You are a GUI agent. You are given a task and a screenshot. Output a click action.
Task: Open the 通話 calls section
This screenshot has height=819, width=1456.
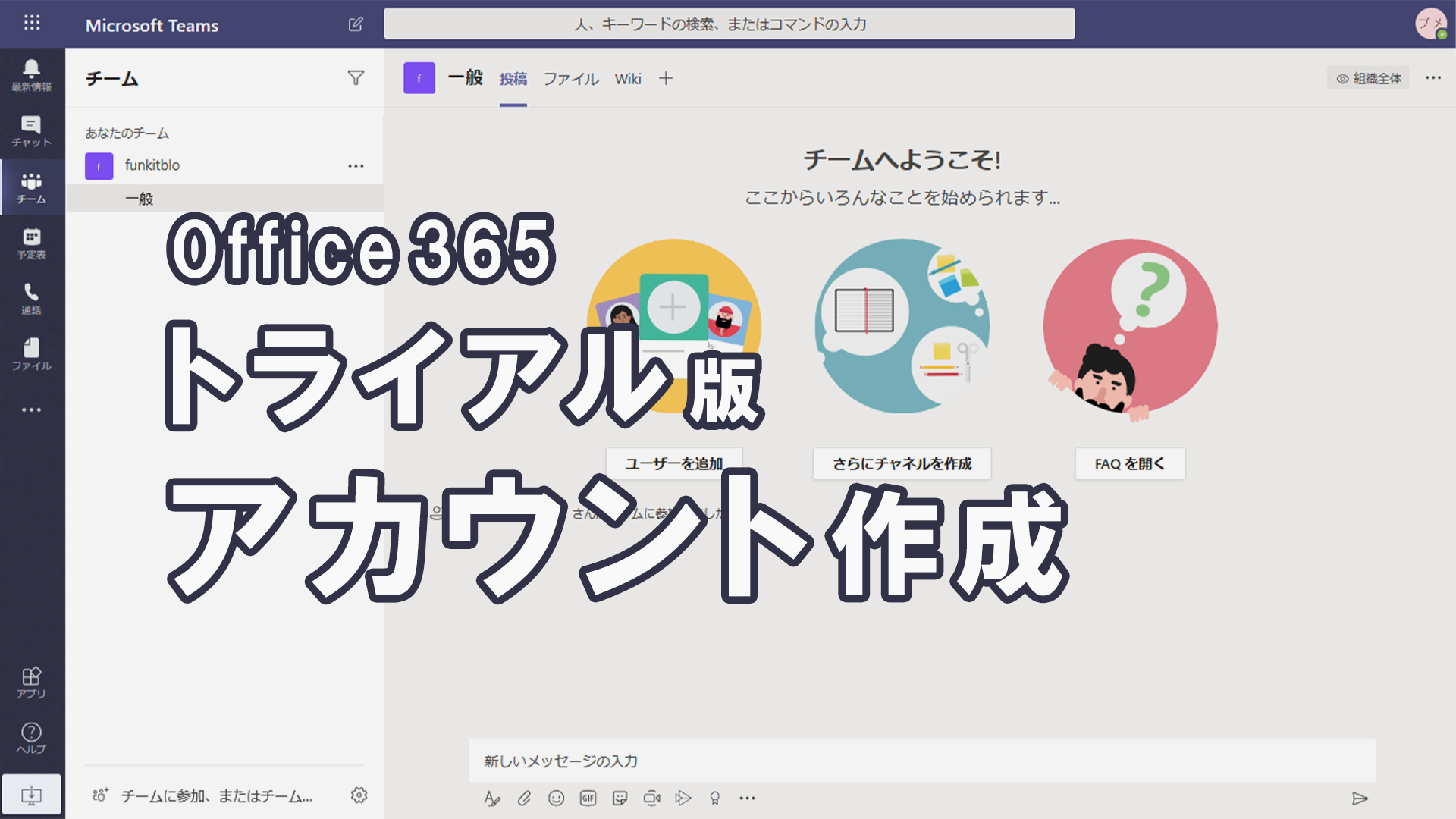point(32,300)
